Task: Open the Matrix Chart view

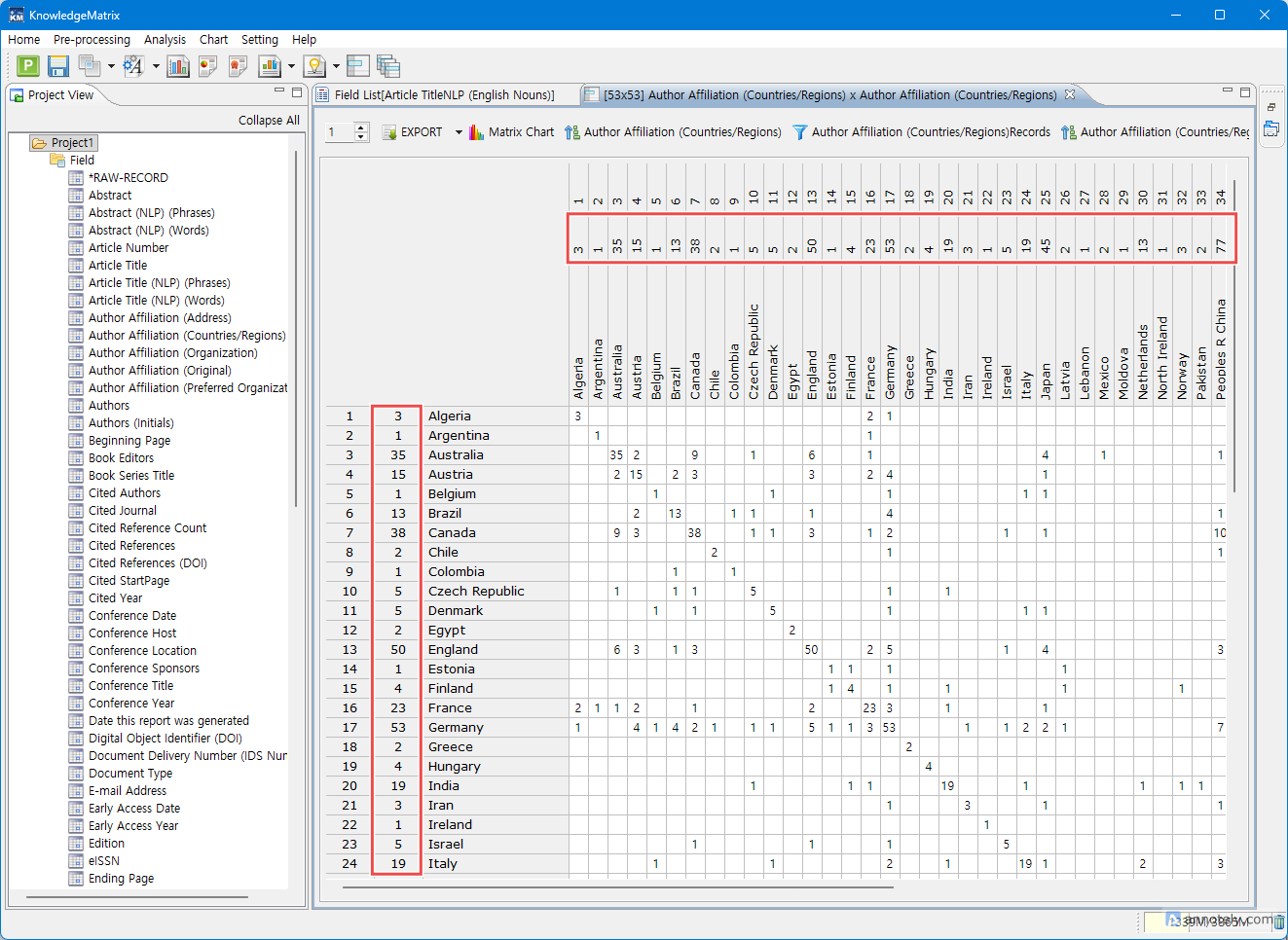Action: (x=511, y=132)
